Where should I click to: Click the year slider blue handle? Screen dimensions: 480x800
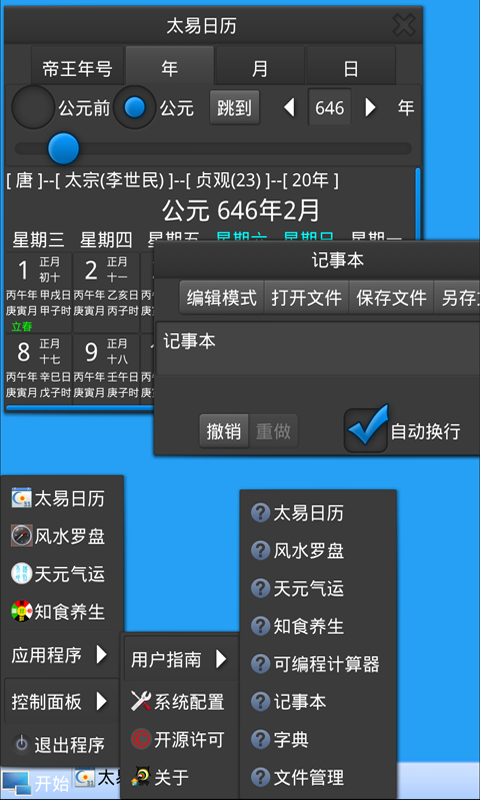[x=64, y=148]
